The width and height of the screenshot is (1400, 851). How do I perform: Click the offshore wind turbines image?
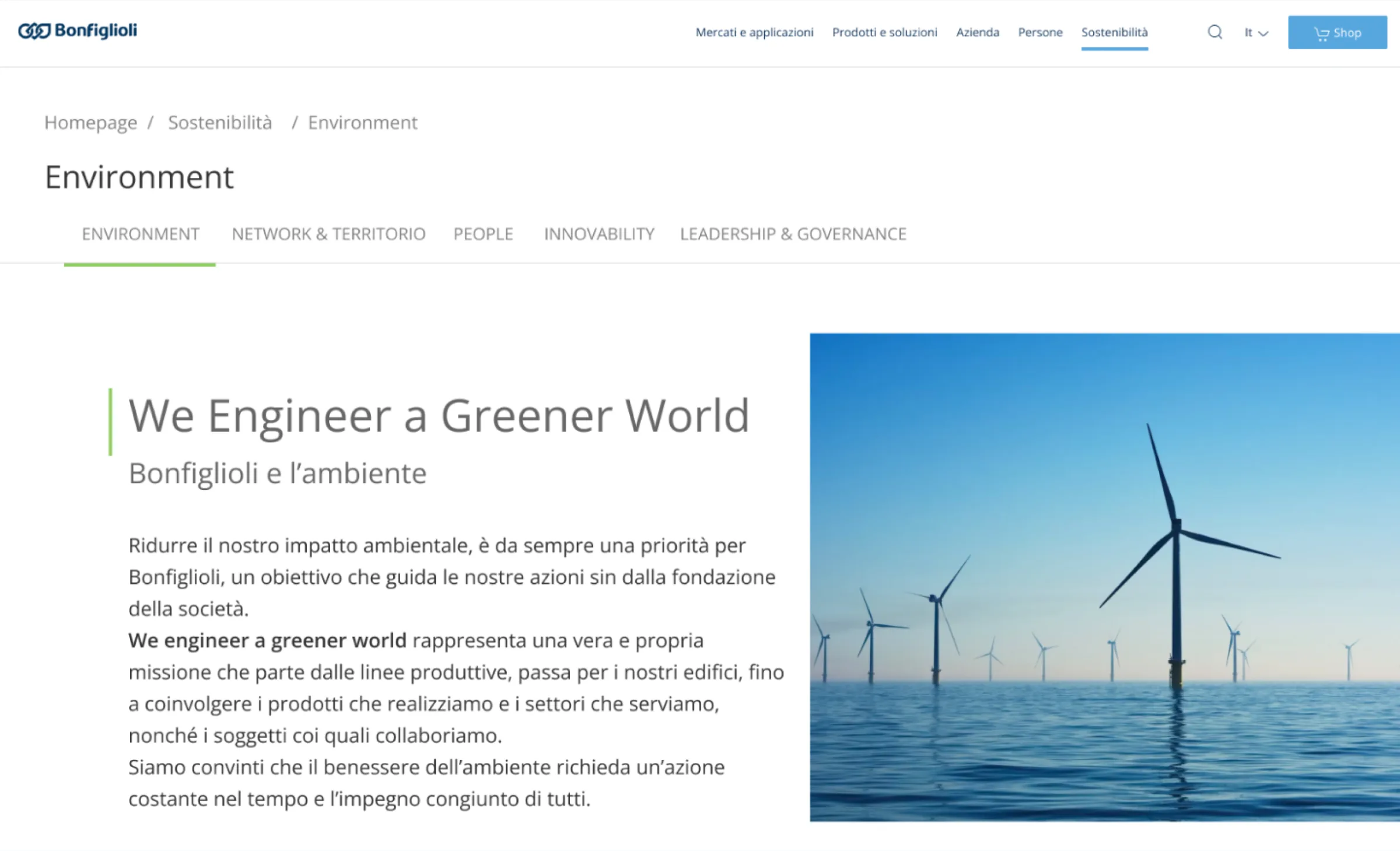pos(1104,577)
